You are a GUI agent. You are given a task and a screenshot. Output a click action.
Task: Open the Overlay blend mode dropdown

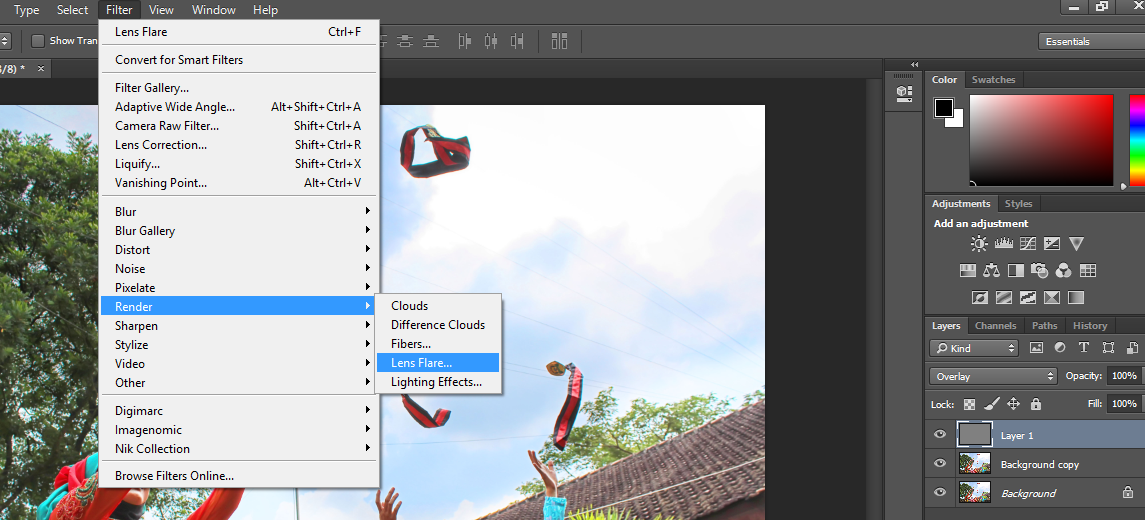(x=993, y=376)
